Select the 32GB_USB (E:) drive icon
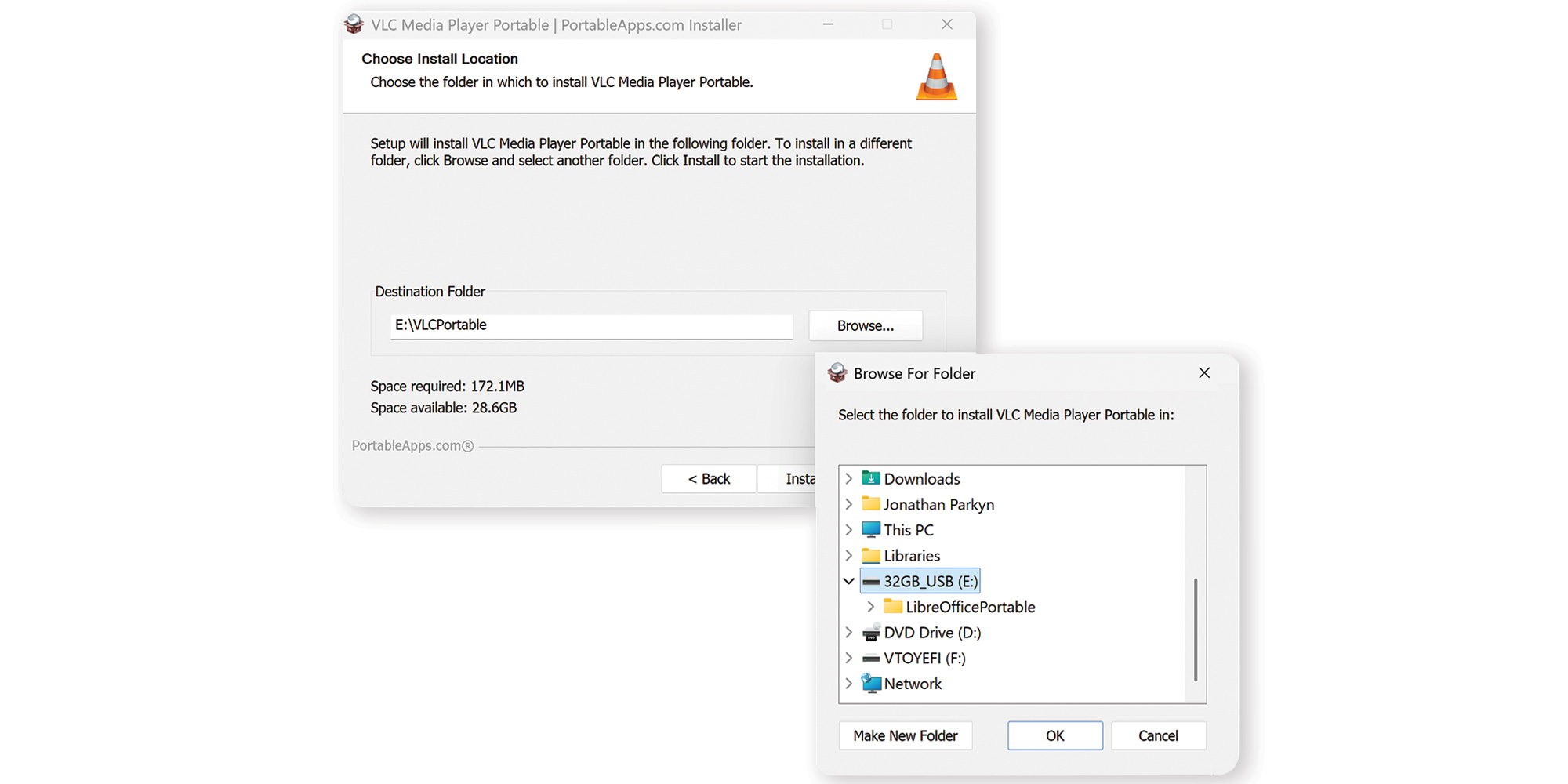Viewport: 1568px width, 784px height. 871,581
